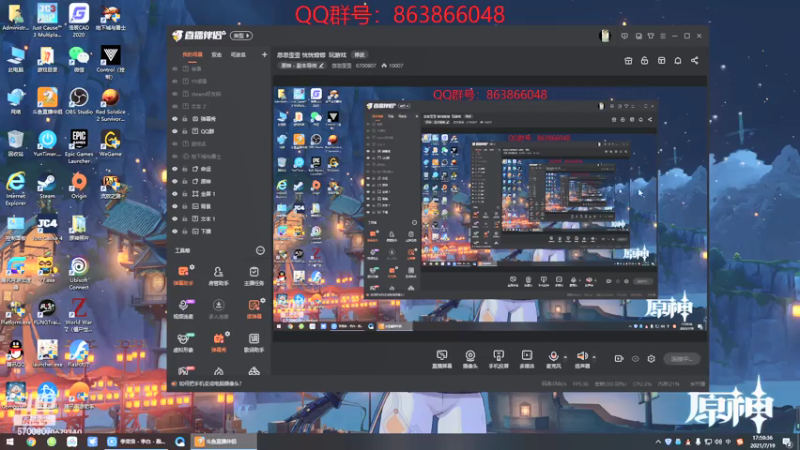The width and height of the screenshot is (800, 450).
Task: Hide the 原神 source layer
Action: click(x=174, y=181)
